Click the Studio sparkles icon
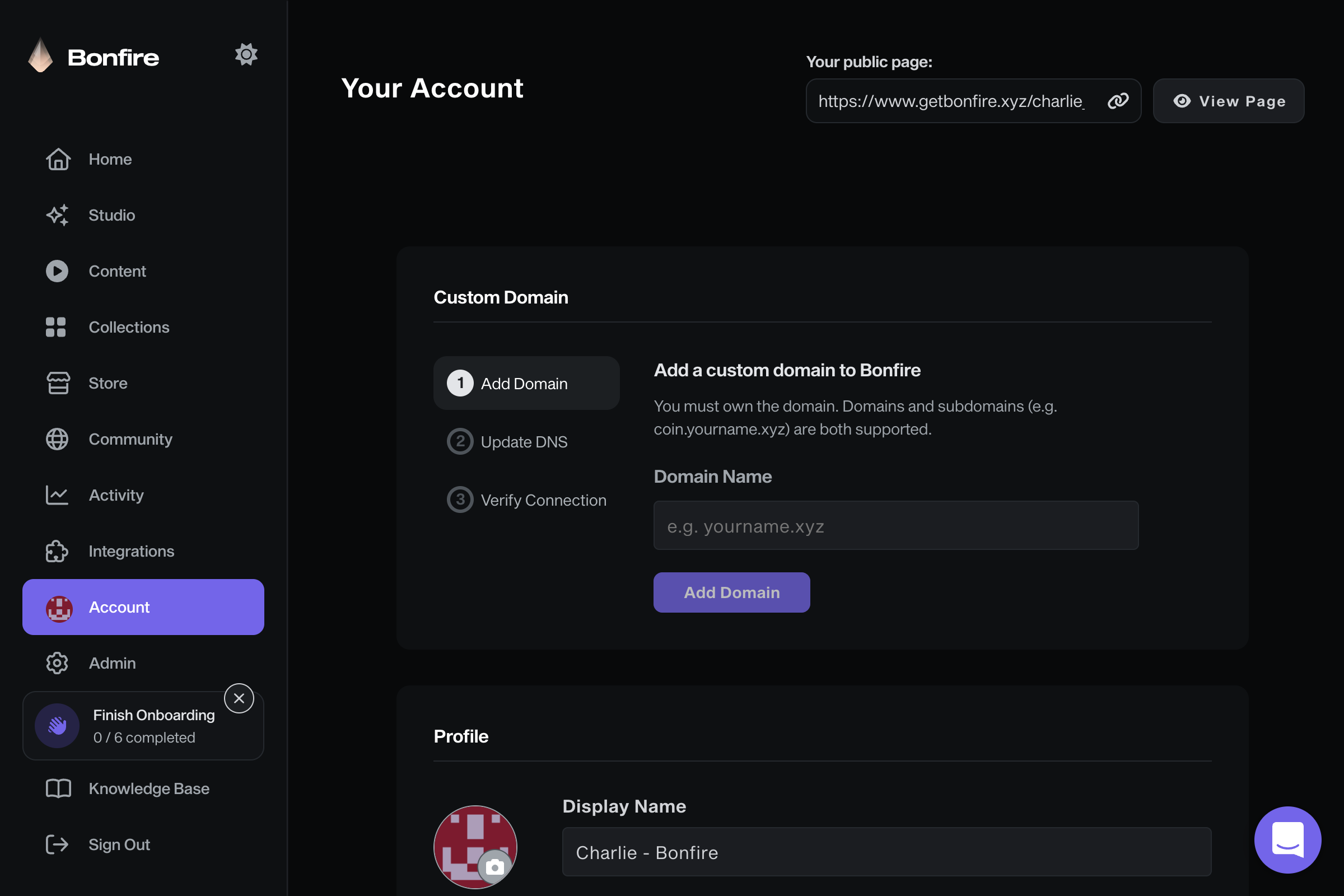Screen dimensions: 1344x896 click(58, 215)
